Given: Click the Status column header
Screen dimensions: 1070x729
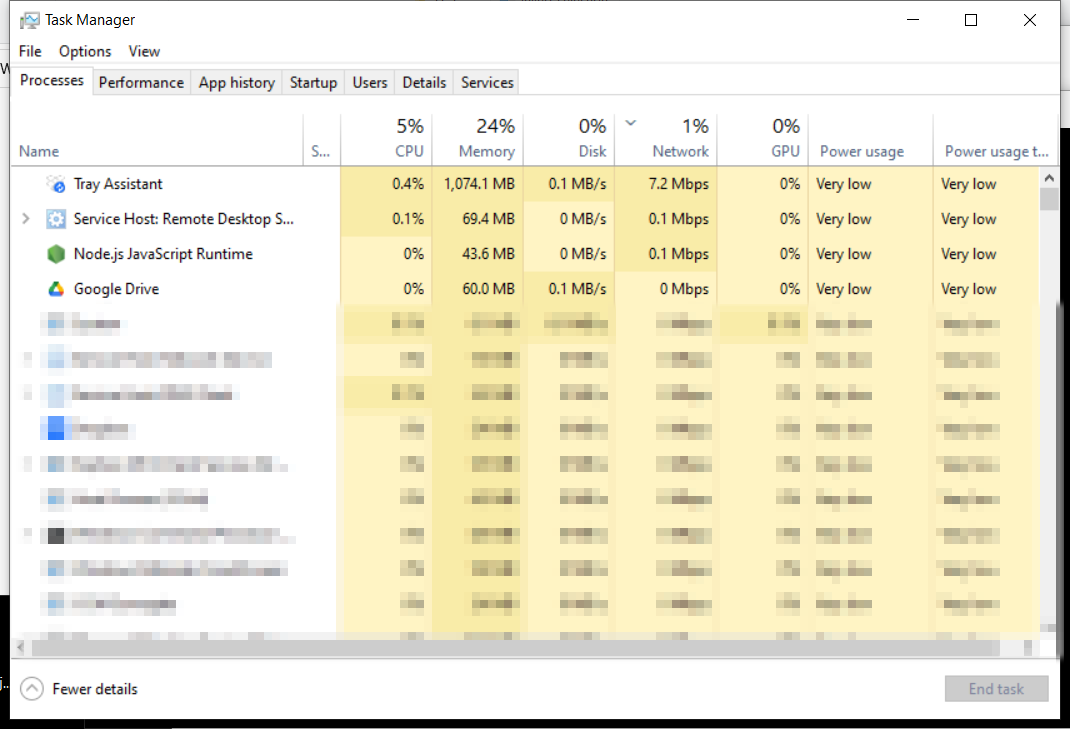Looking at the screenshot, I should [x=321, y=140].
